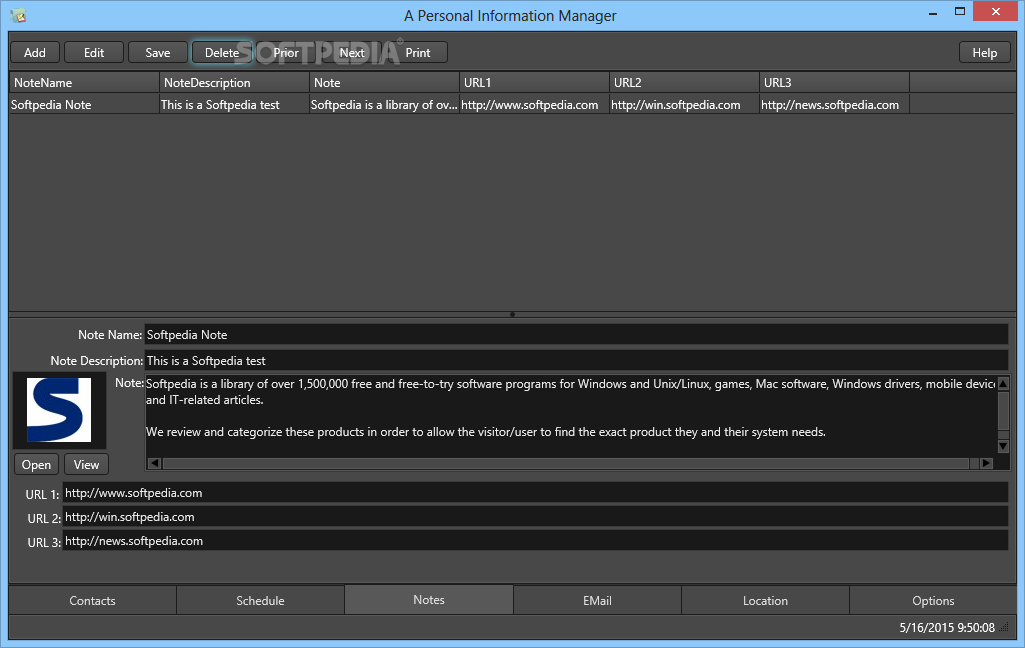The width and height of the screenshot is (1025, 648).
Task: Click the View image button
Action: tap(86, 464)
